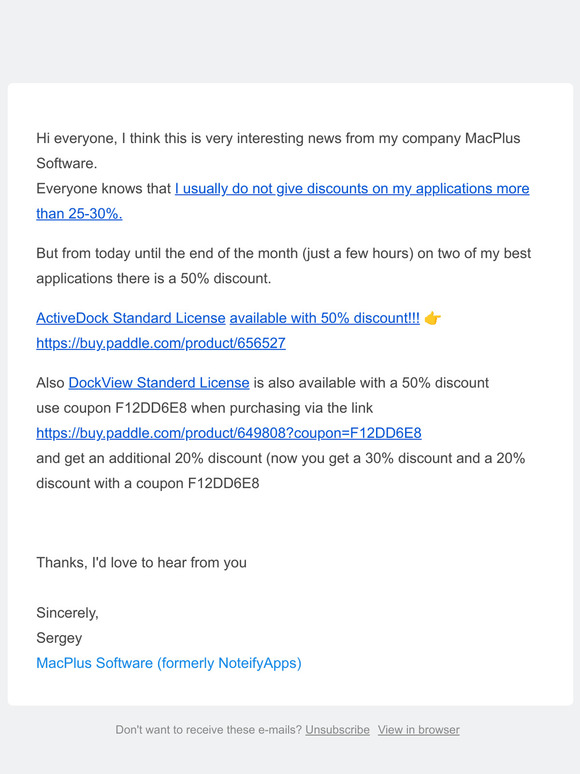Click the 'Thanks, I'd love to hear from you' line
Image resolution: width=580 pixels, height=774 pixels.
tap(141, 563)
